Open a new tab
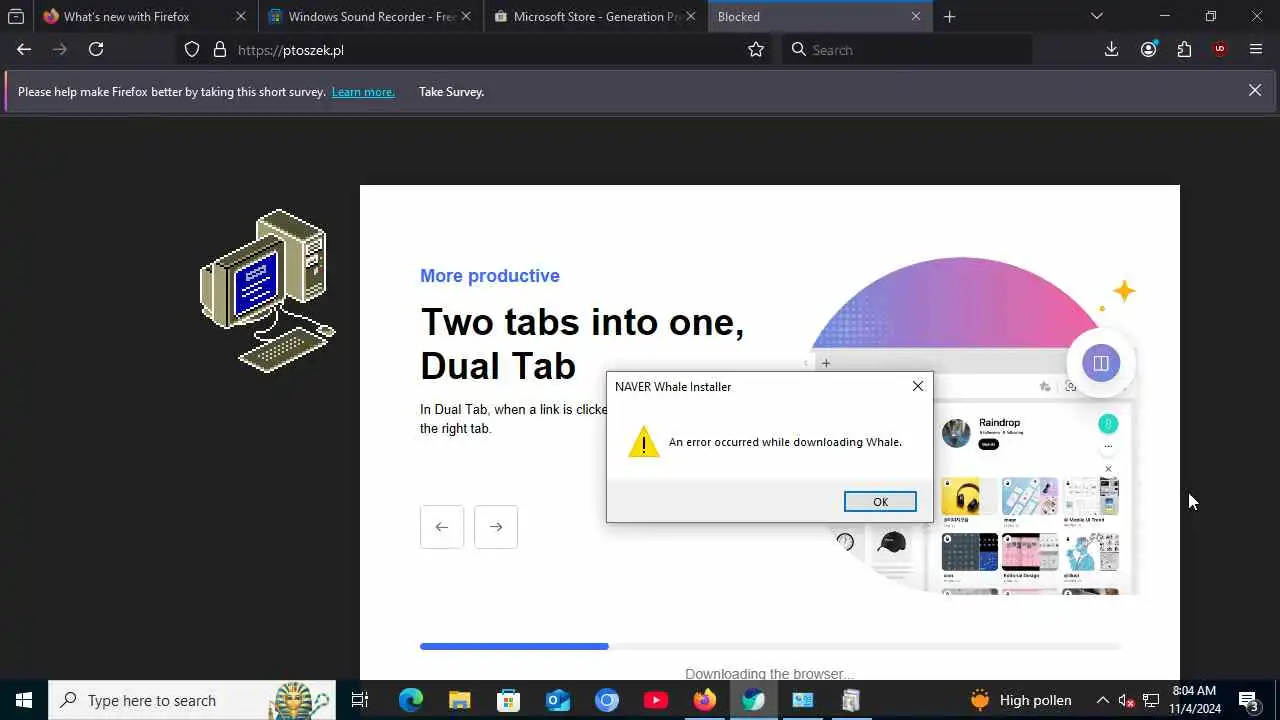This screenshot has height=720, width=1280. [950, 16]
